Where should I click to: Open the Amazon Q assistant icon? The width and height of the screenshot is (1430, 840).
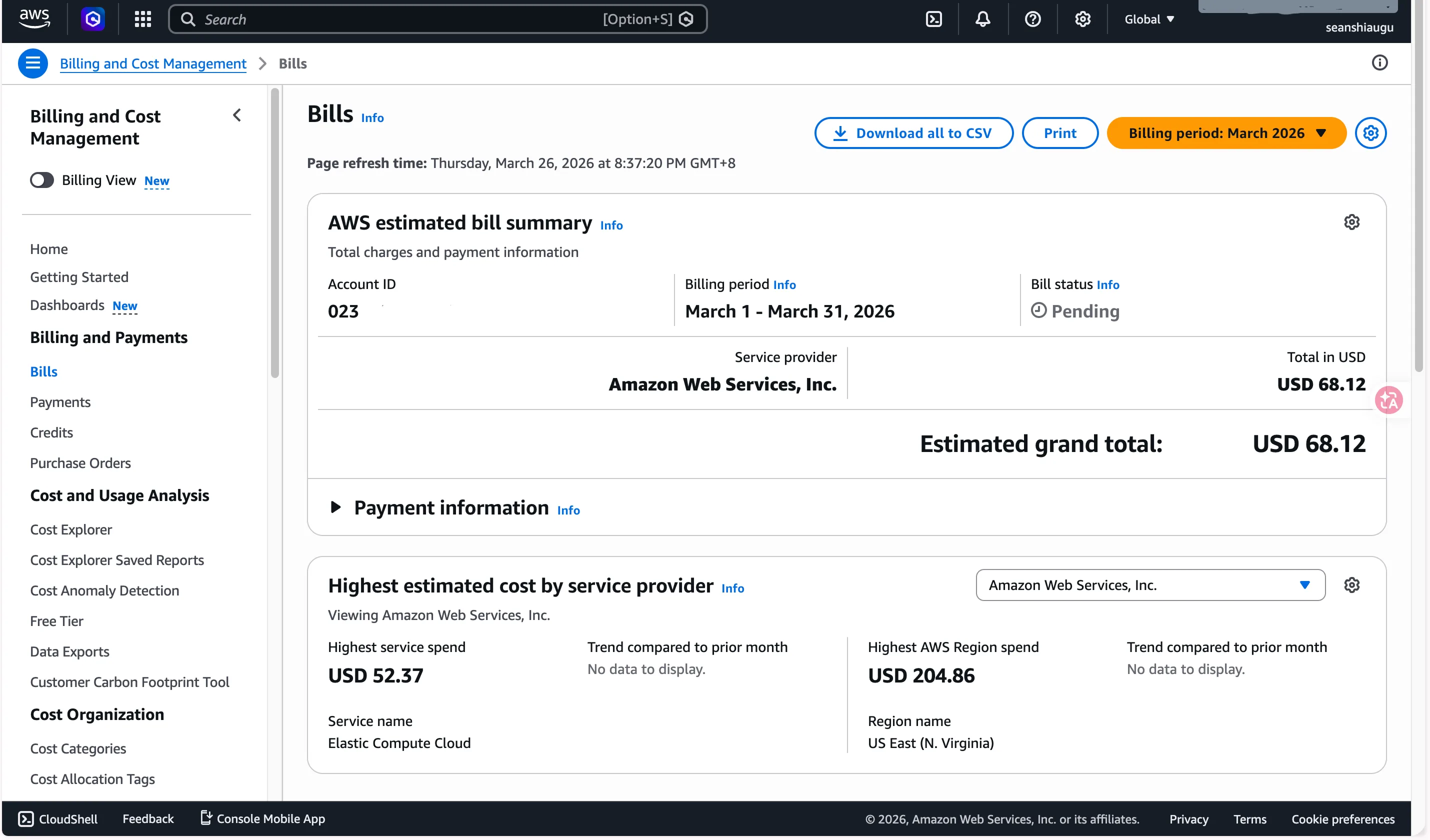click(93, 19)
